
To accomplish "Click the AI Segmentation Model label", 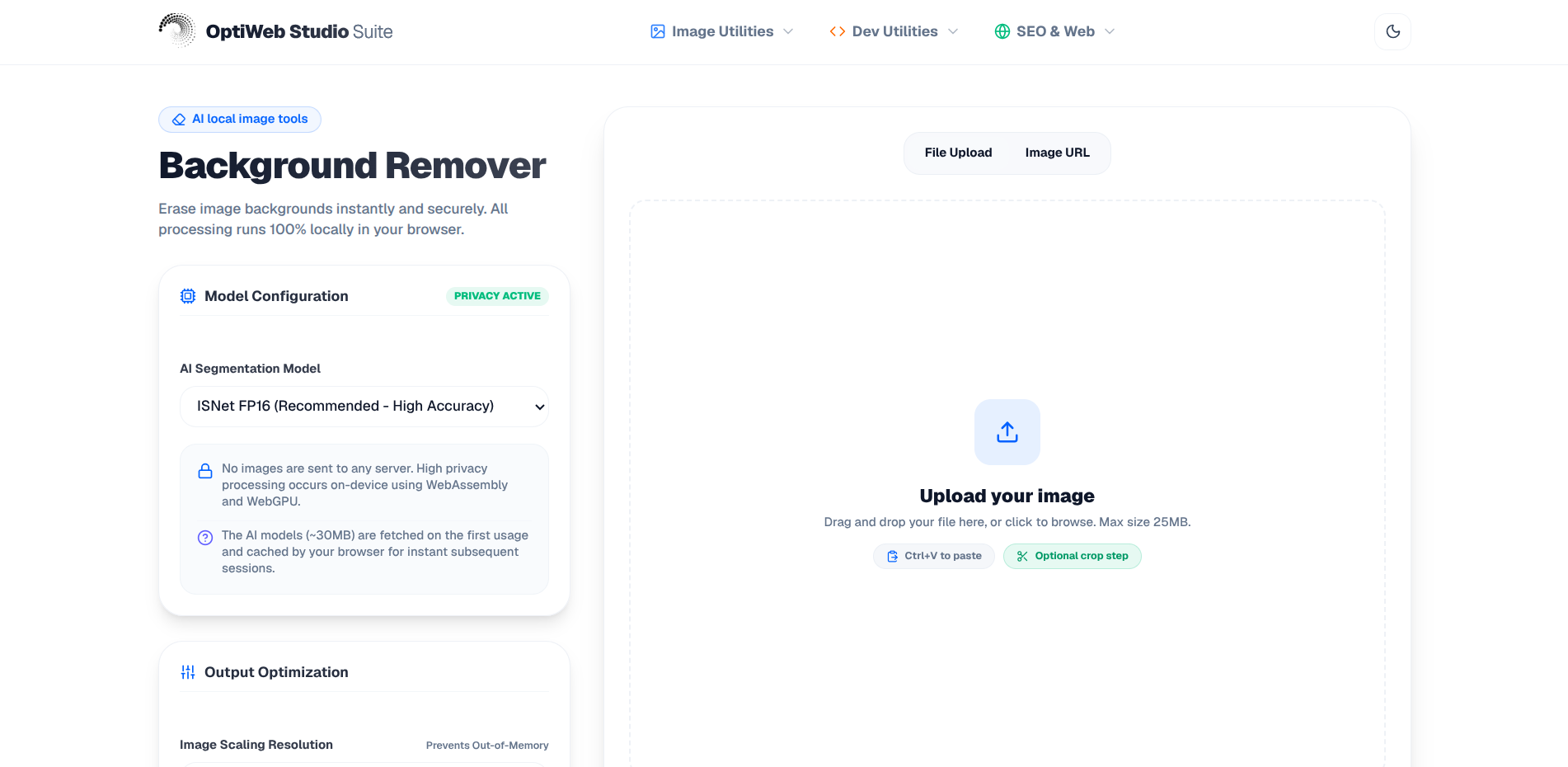I will coord(250,369).
